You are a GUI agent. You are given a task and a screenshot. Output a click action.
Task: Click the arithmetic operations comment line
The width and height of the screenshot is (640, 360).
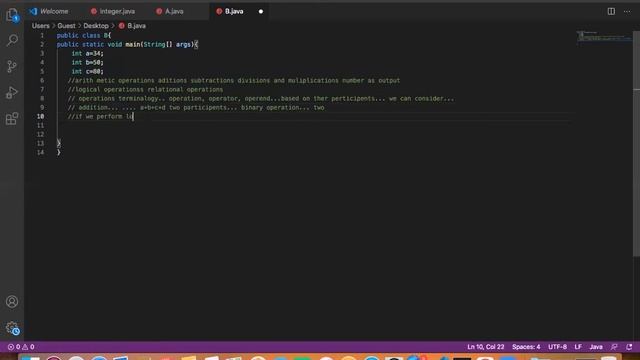coord(234,80)
